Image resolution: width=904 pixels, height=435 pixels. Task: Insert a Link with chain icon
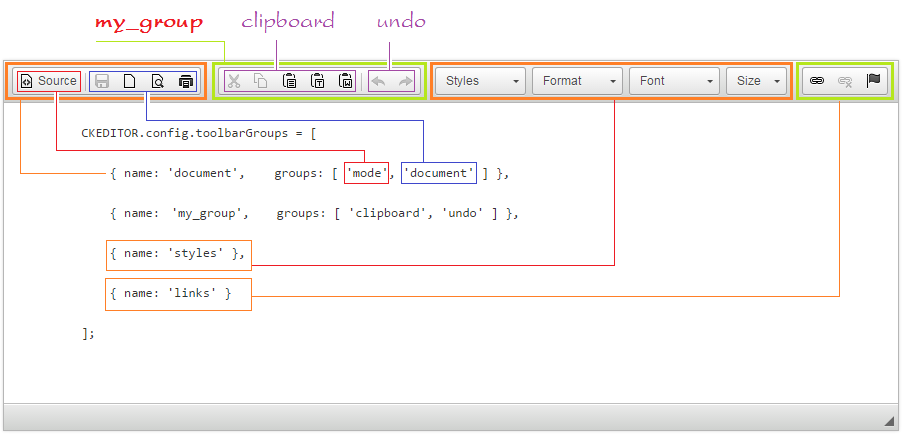[817, 81]
